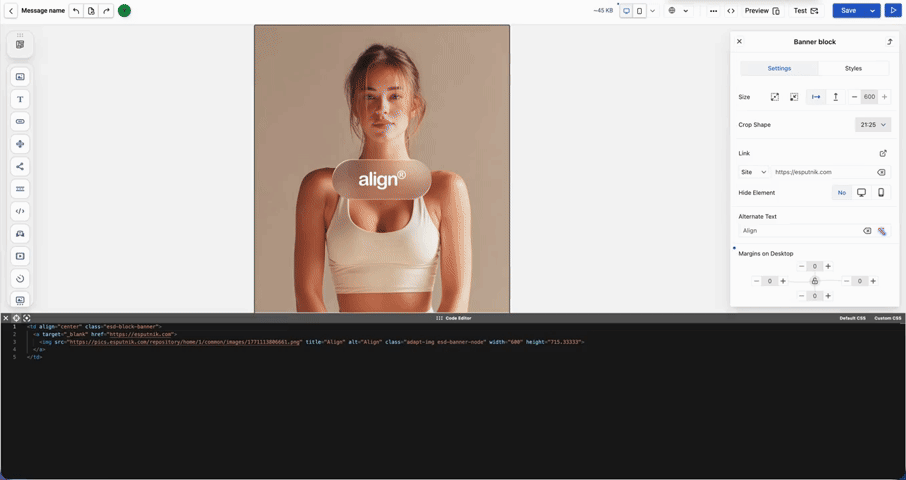Click the Alternate Text input field
The image size is (906, 480).
[800, 231]
